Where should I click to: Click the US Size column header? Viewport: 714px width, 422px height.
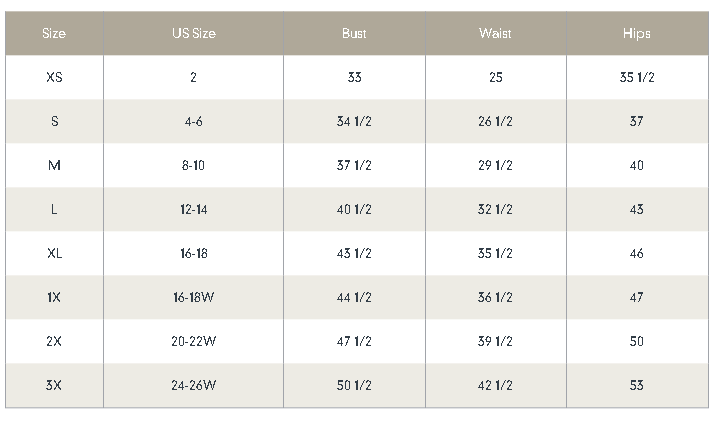click(193, 33)
